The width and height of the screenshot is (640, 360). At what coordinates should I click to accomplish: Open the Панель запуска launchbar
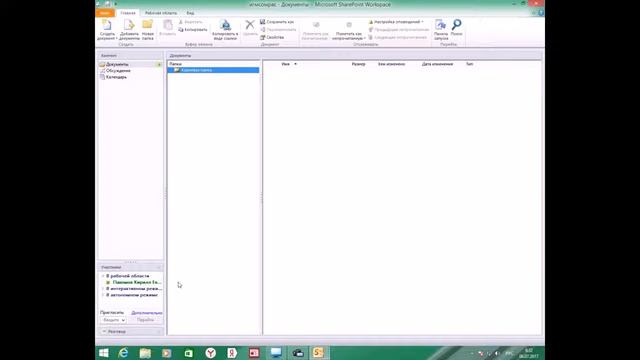(441, 30)
